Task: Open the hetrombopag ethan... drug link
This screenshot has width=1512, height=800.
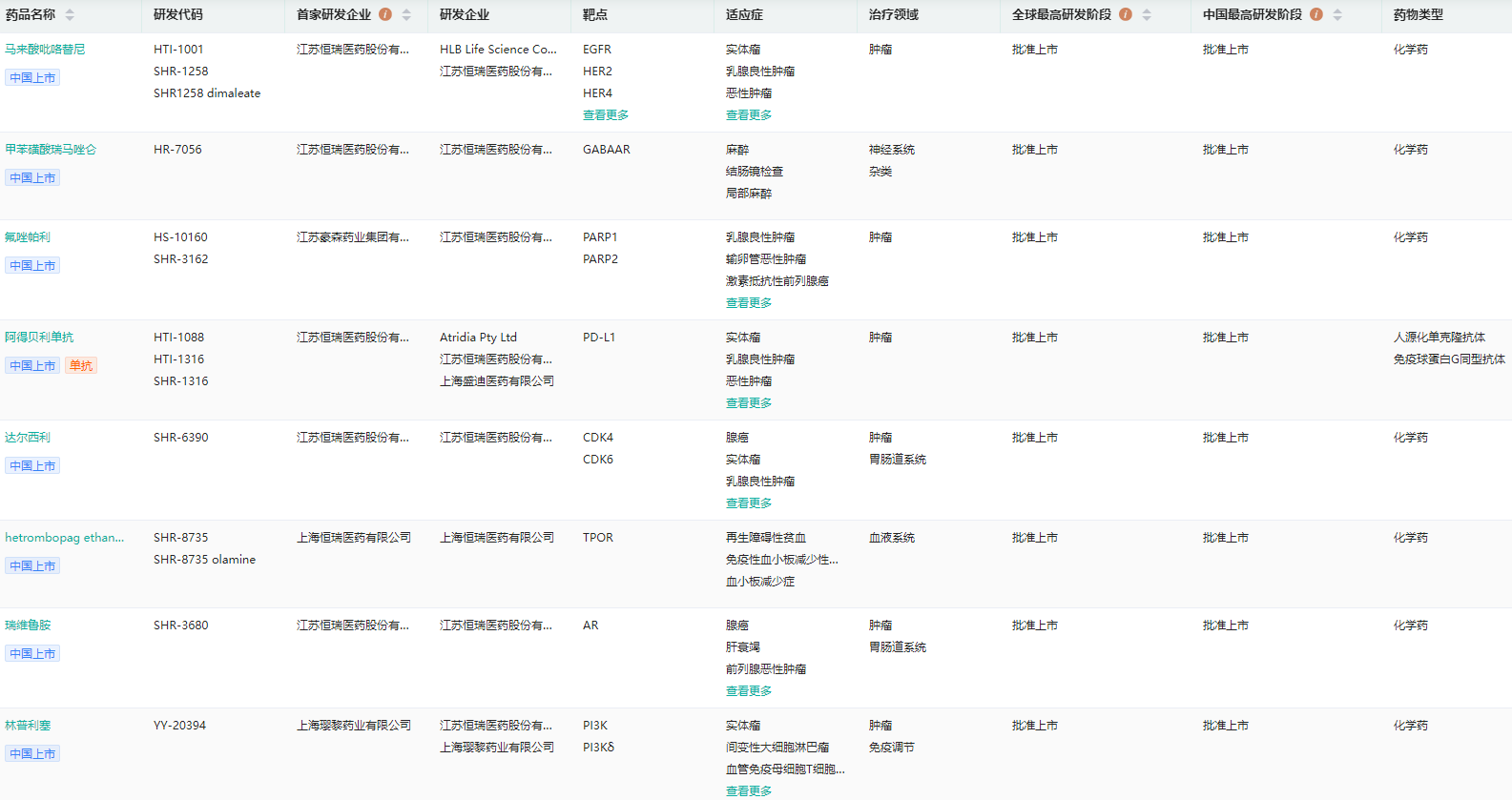Action: pos(65,538)
